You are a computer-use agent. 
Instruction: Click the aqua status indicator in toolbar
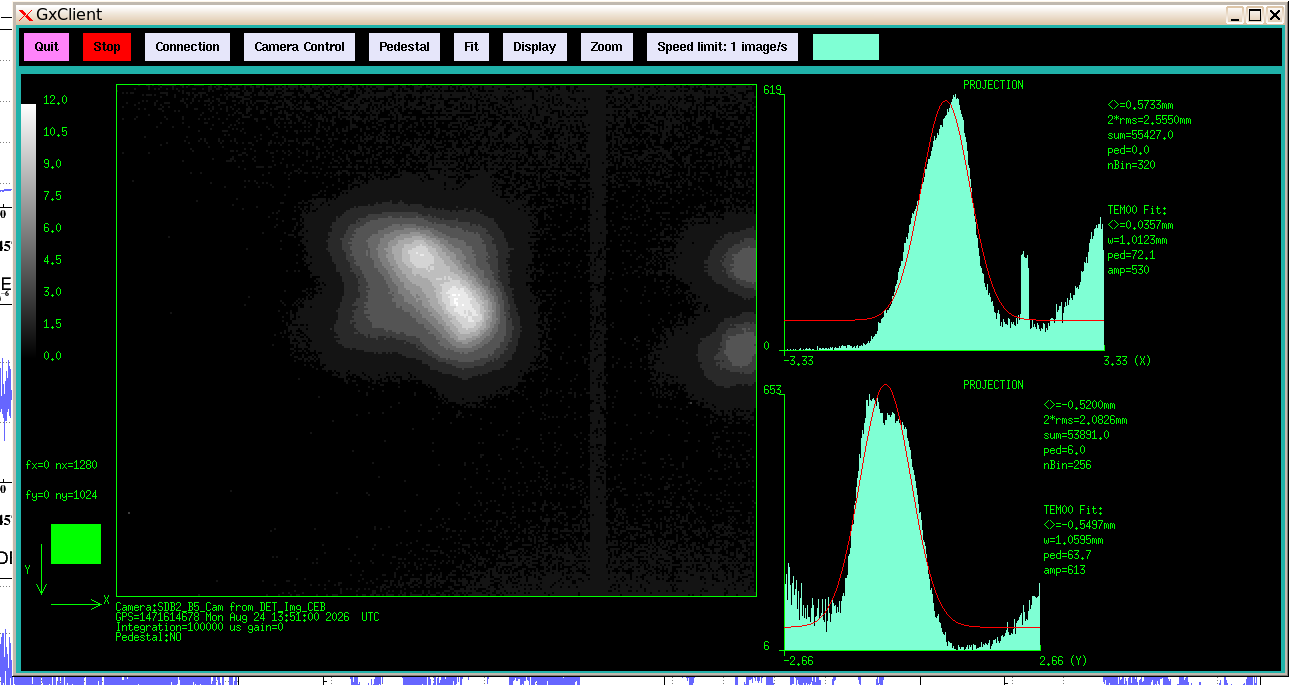click(846, 47)
